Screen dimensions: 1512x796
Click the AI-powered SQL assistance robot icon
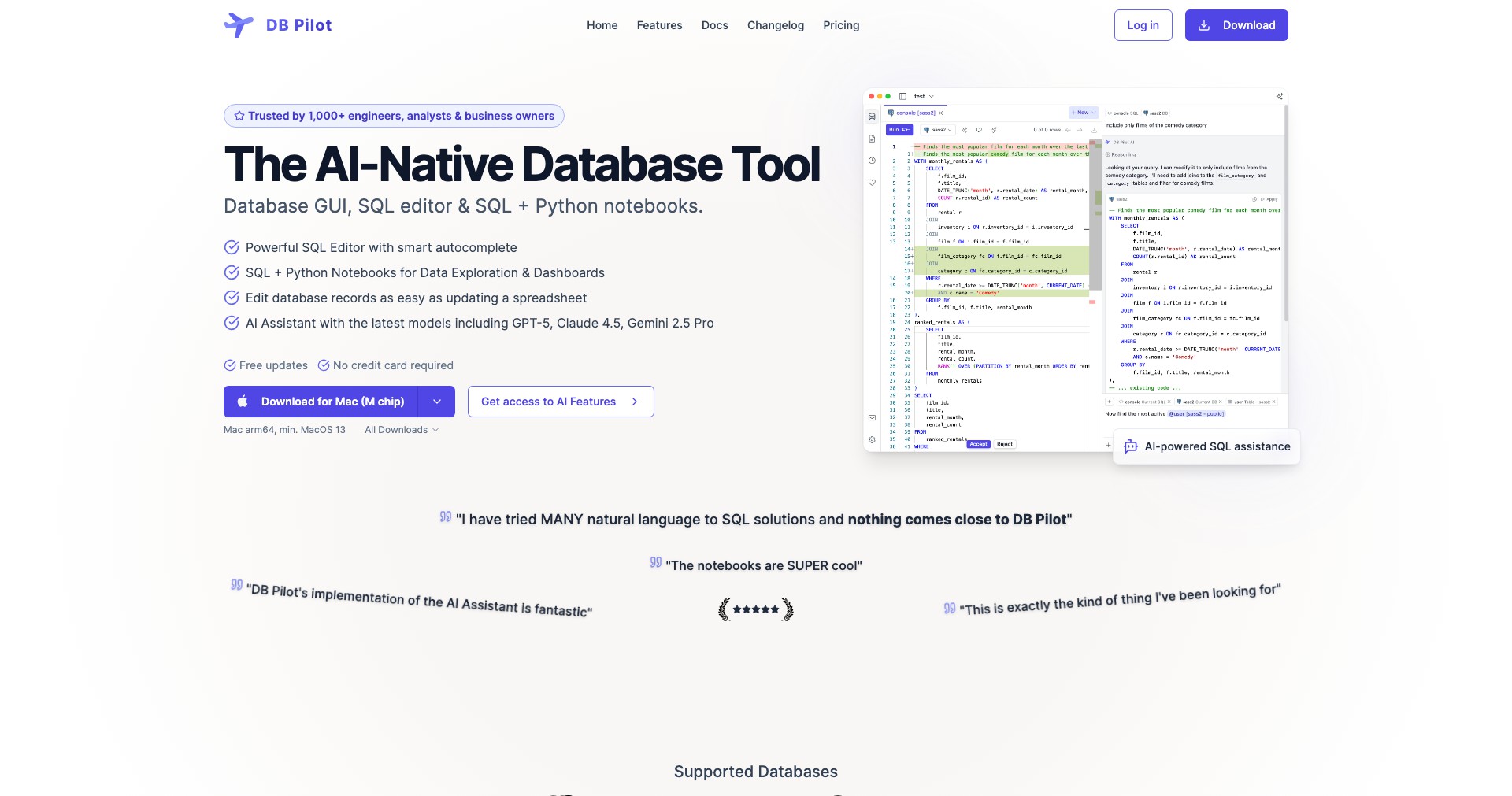pos(1131,446)
